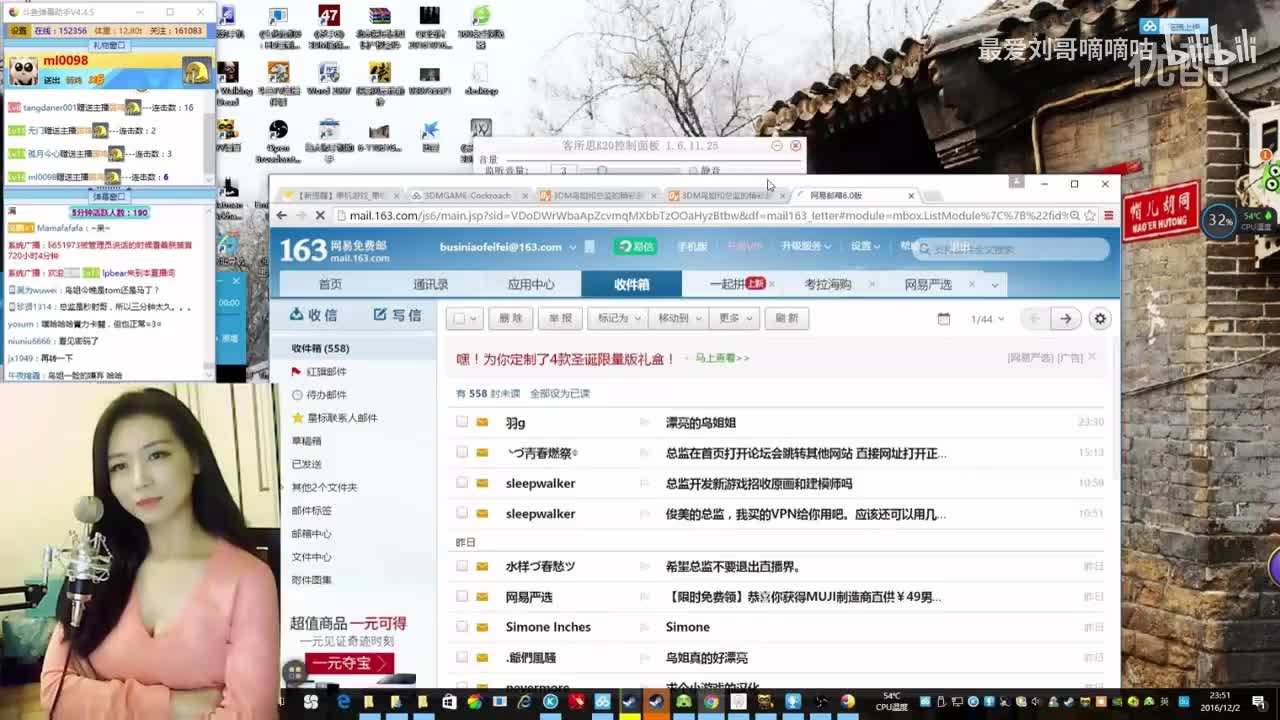Open the 设置 settings dropdown
The height and width of the screenshot is (720, 1280).
[x=866, y=246]
